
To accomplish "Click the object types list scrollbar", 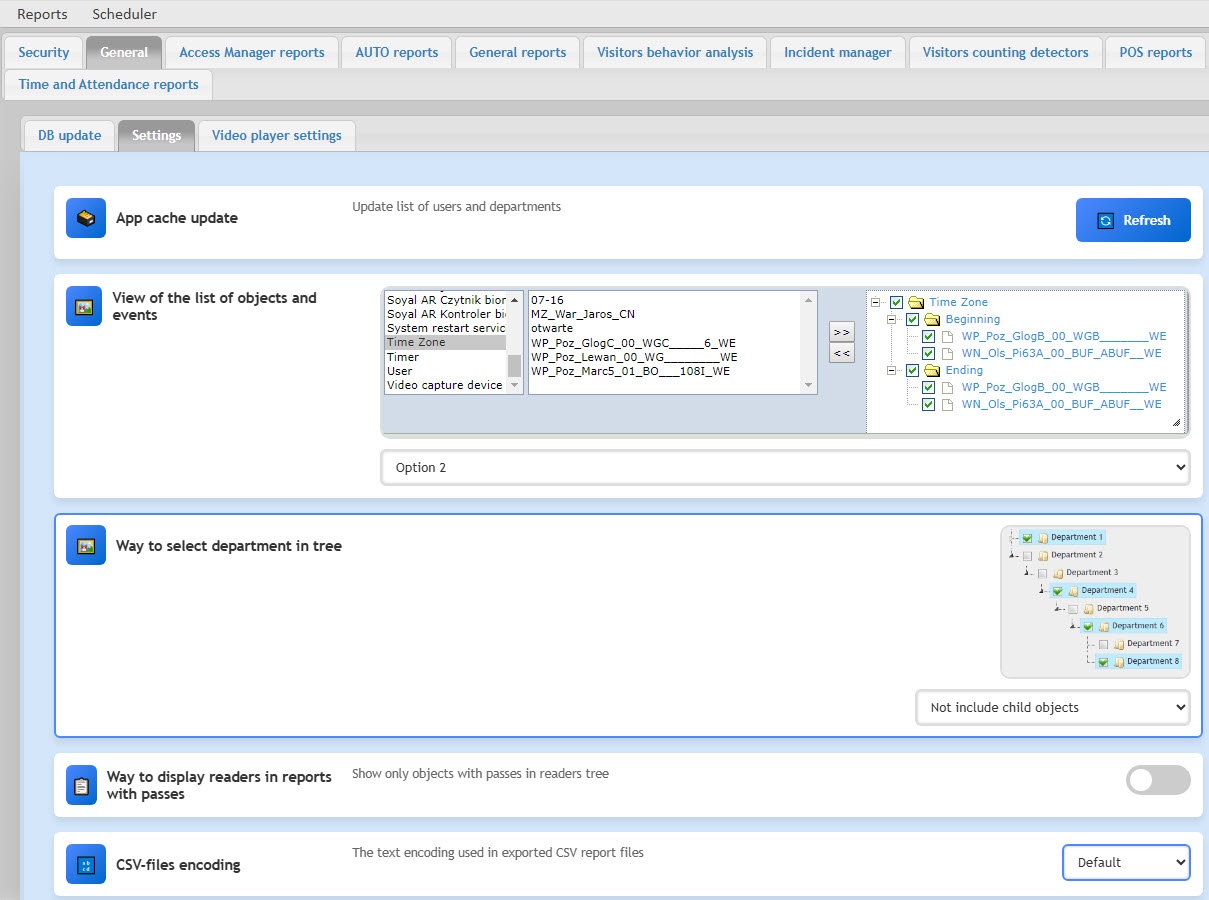I will [515, 342].
